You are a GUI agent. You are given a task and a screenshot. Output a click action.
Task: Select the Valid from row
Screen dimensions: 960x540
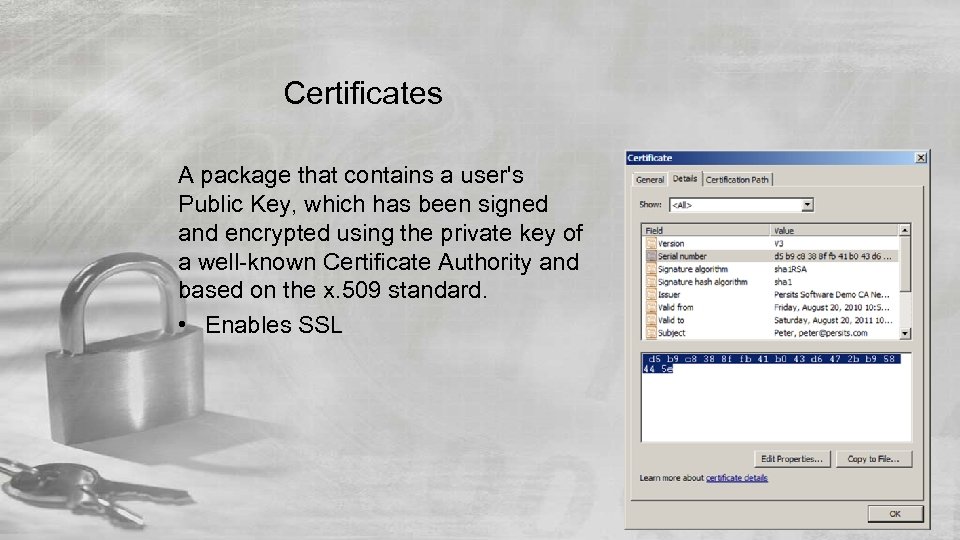click(771, 308)
